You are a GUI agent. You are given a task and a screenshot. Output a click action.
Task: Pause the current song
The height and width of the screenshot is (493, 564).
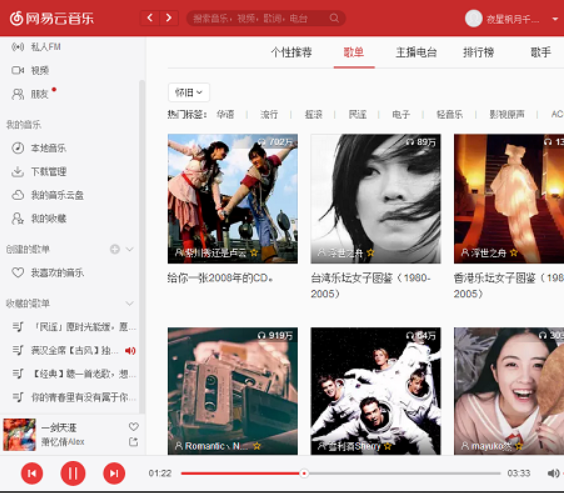click(73, 473)
